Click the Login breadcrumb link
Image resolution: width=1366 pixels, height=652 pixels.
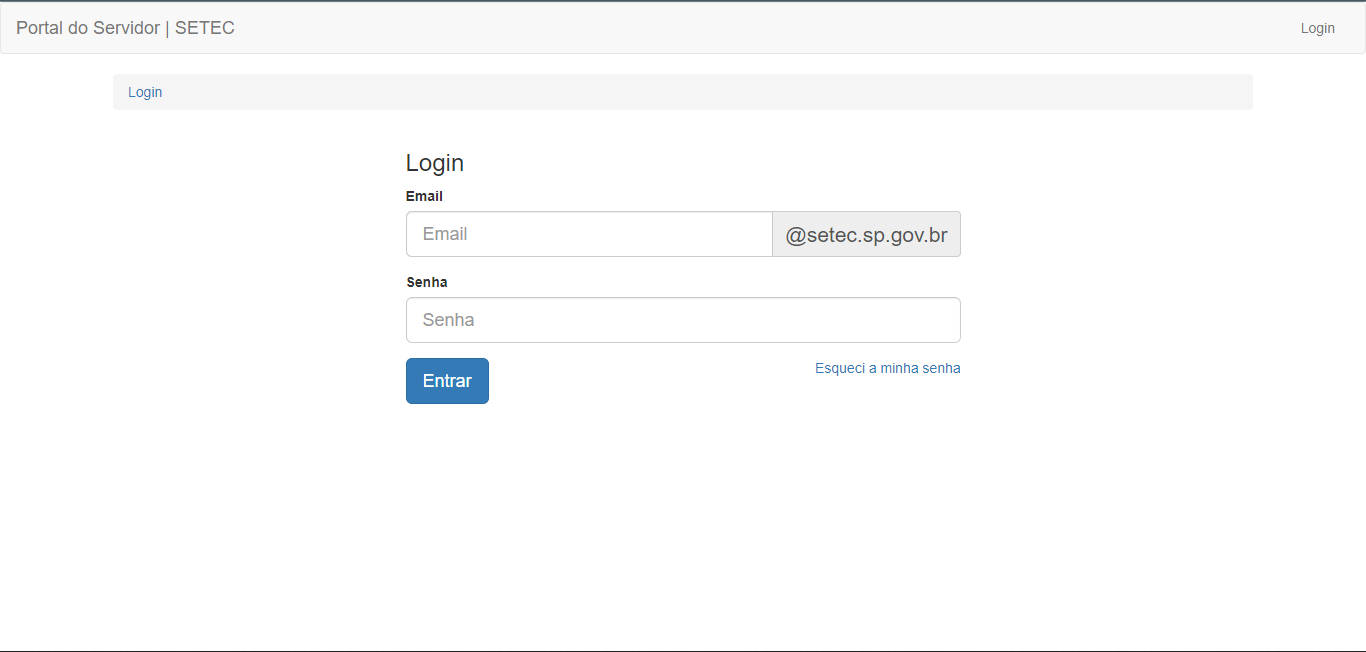click(x=145, y=92)
